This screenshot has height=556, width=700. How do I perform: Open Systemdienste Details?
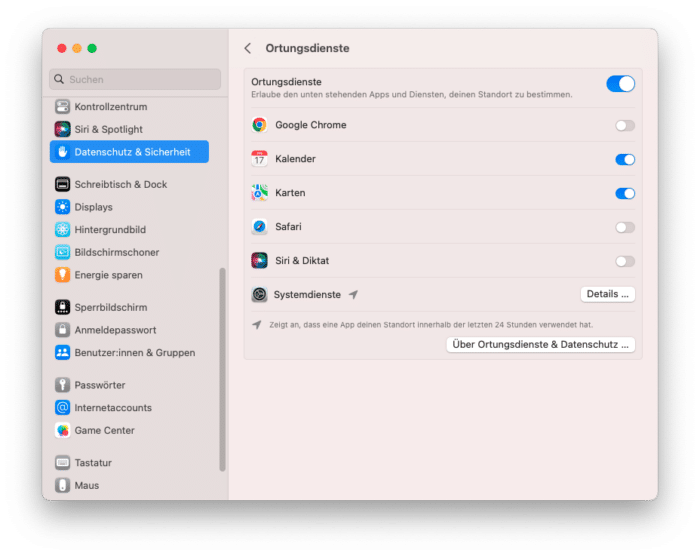tap(608, 294)
